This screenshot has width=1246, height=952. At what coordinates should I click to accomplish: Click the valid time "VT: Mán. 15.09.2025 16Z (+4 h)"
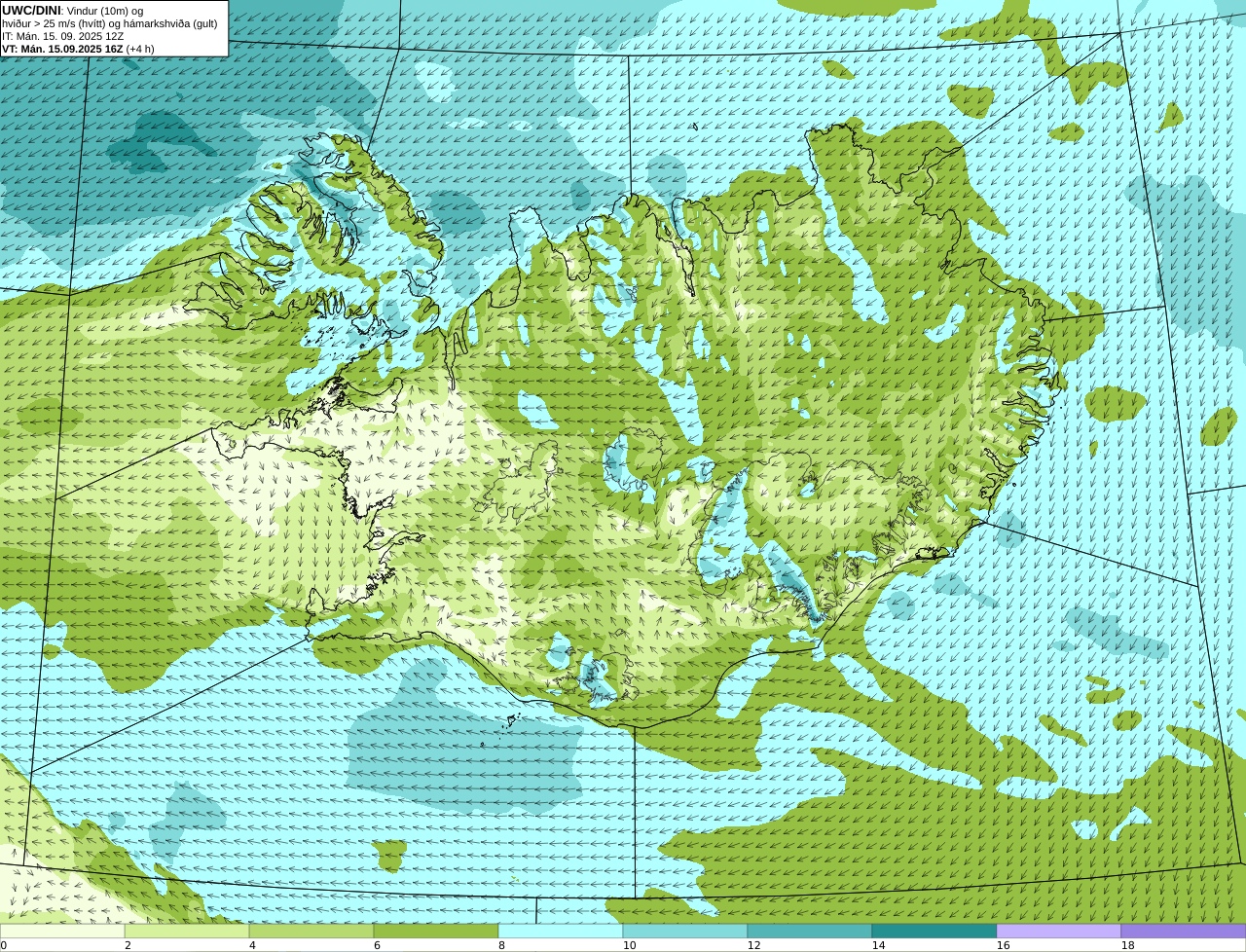point(78,48)
